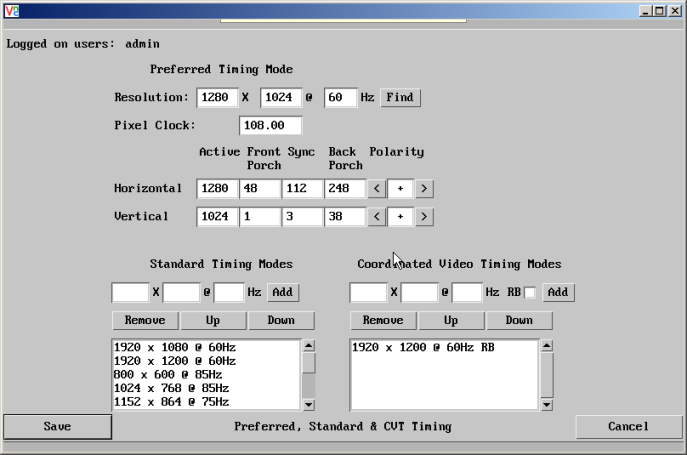Click the Vertical Active field 1024
This screenshot has height=455, width=687.
217,217
